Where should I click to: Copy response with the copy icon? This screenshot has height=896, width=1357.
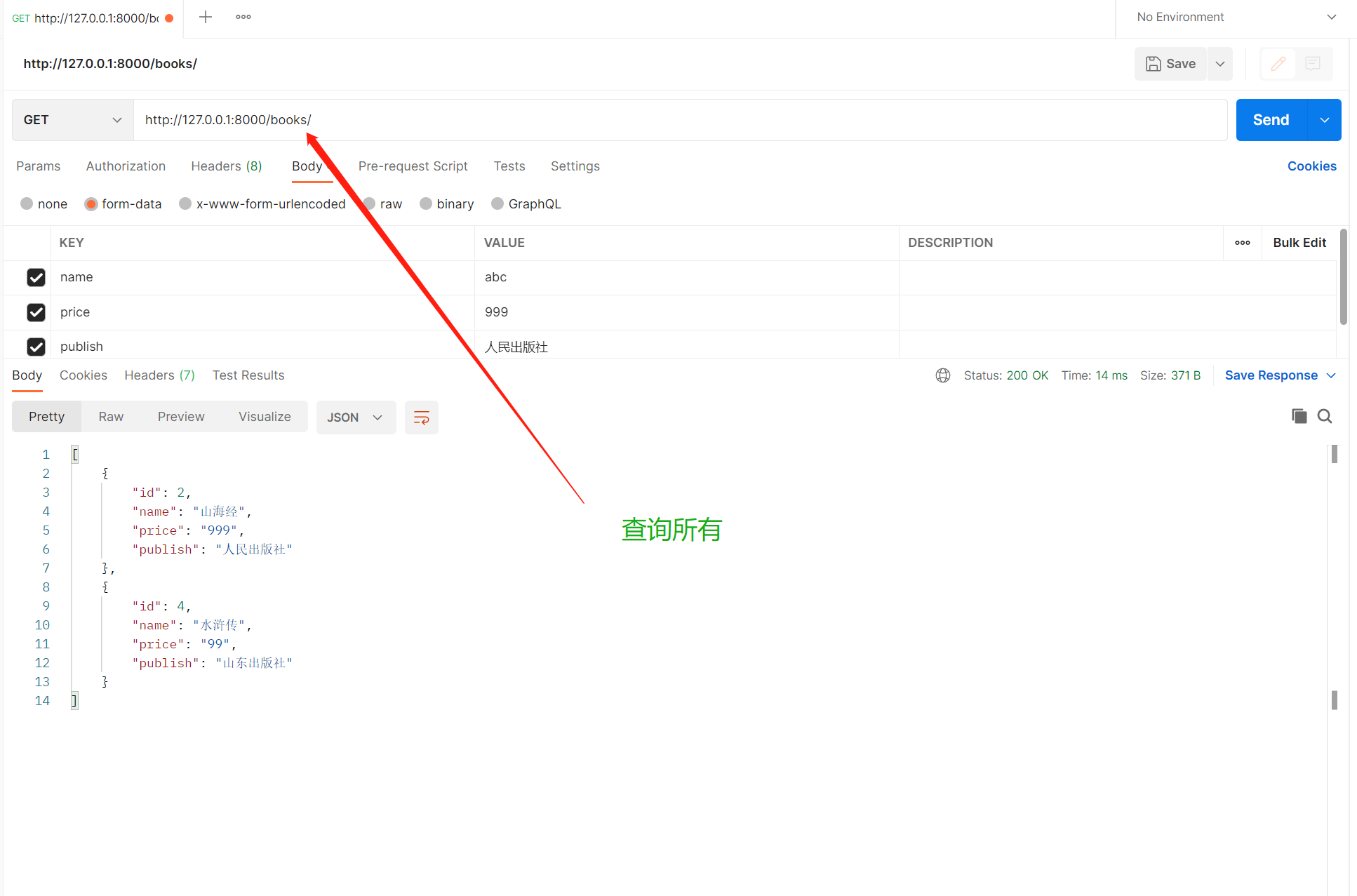1299,416
